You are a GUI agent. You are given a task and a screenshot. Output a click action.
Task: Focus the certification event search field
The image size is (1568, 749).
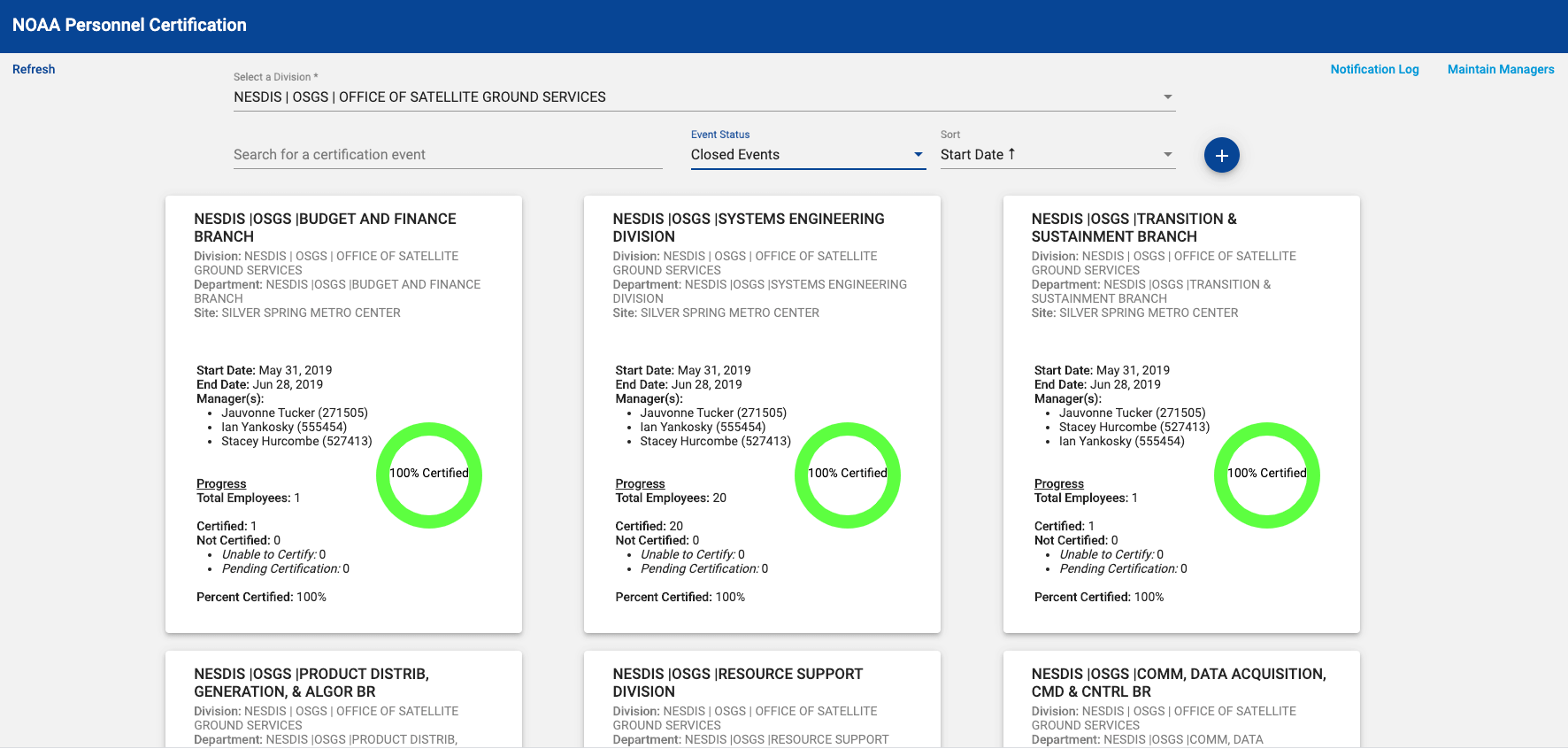(448, 155)
